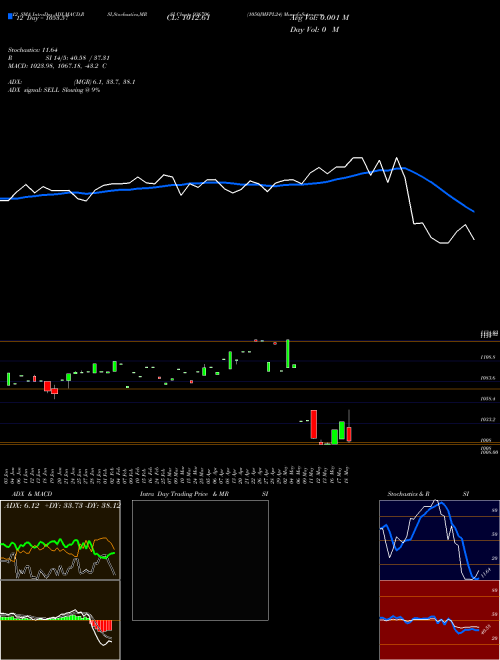Click the empty Intra Day Trading Price chart box
Screen dimensions: 500x660
point(200,560)
